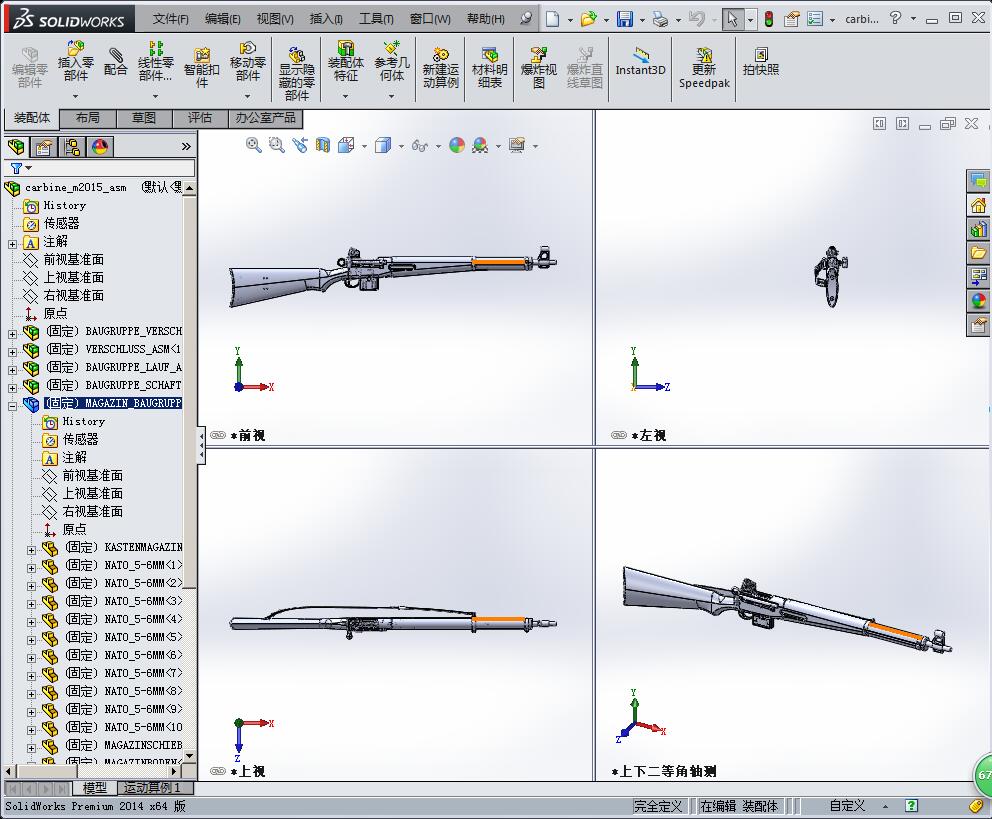Viewport: 992px width, 819px height.
Task: Select the 移动零部件 Move Component tool
Action: pos(247,61)
